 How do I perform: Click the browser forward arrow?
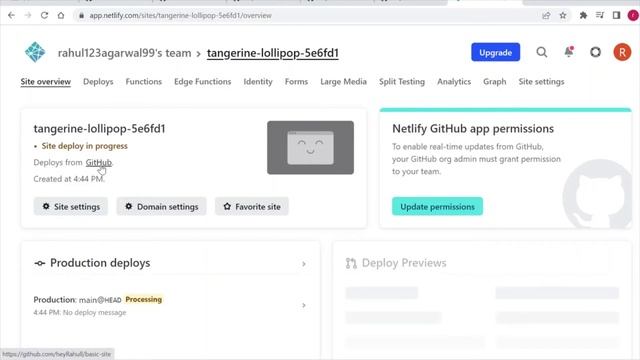pyautogui.click(x=28, y=16)
